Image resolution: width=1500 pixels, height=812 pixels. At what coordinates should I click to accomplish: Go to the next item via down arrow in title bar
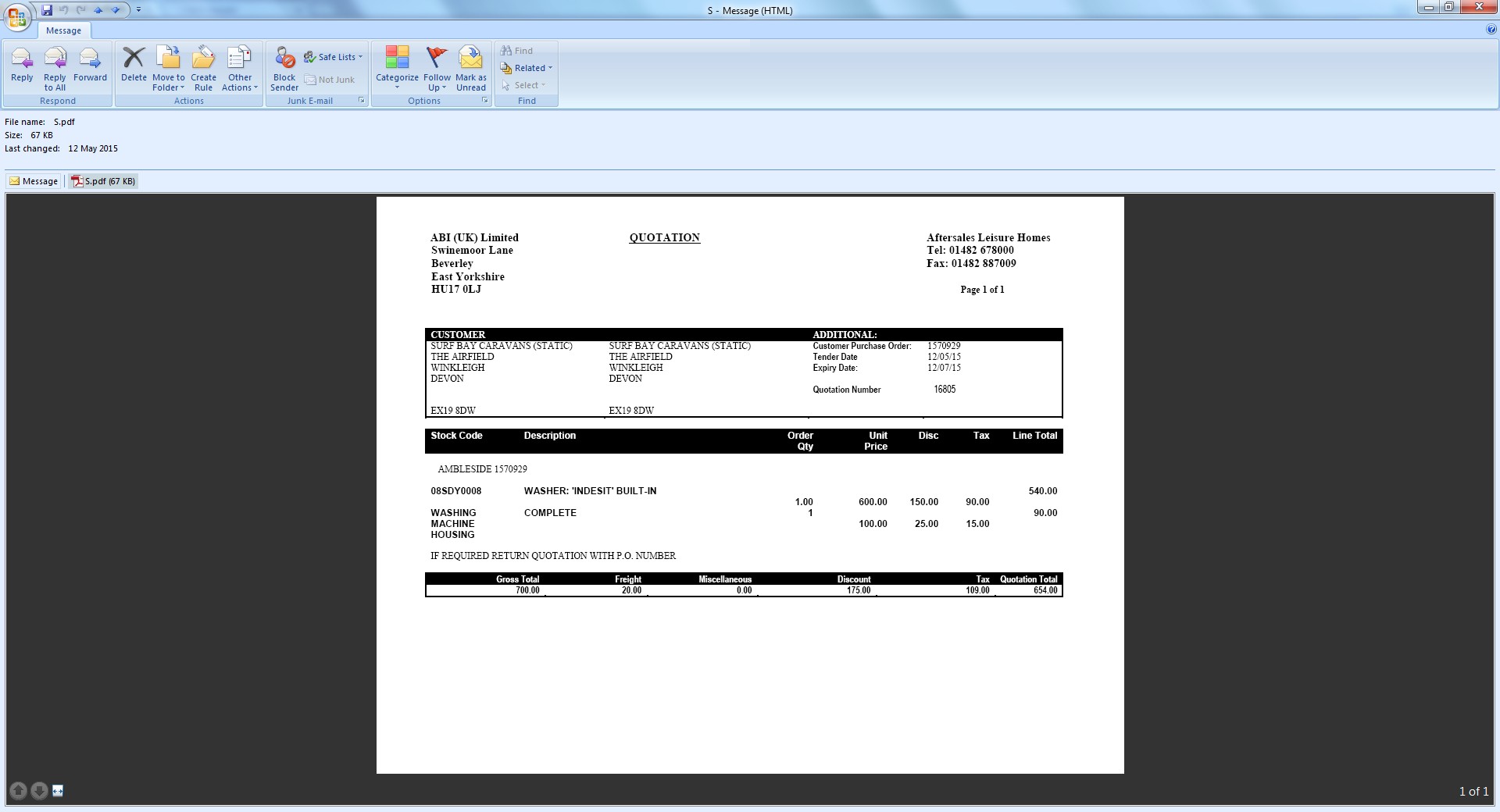click(116, 10)
